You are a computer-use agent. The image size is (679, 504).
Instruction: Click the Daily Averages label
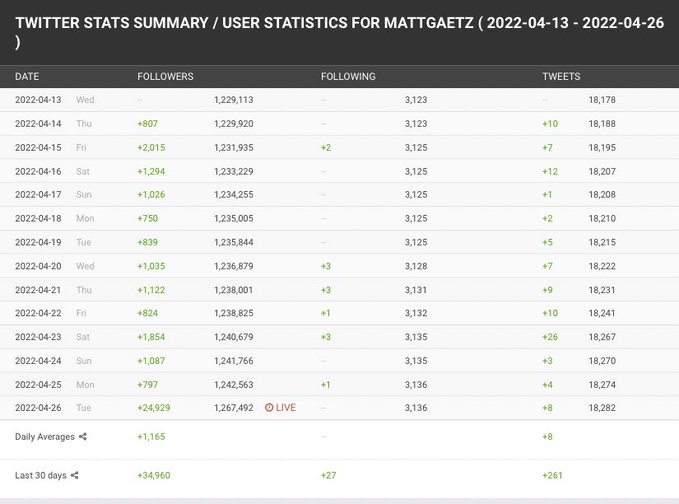(45, 436)
